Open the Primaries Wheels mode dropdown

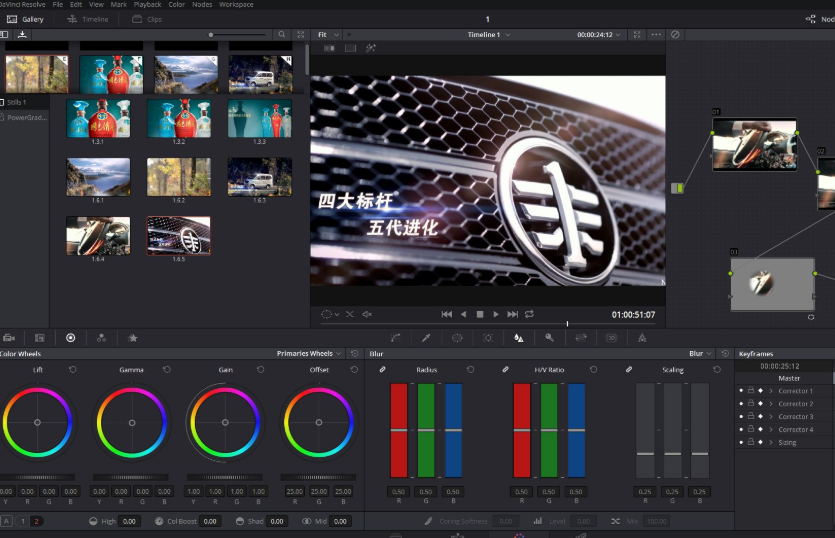point(310,353)
